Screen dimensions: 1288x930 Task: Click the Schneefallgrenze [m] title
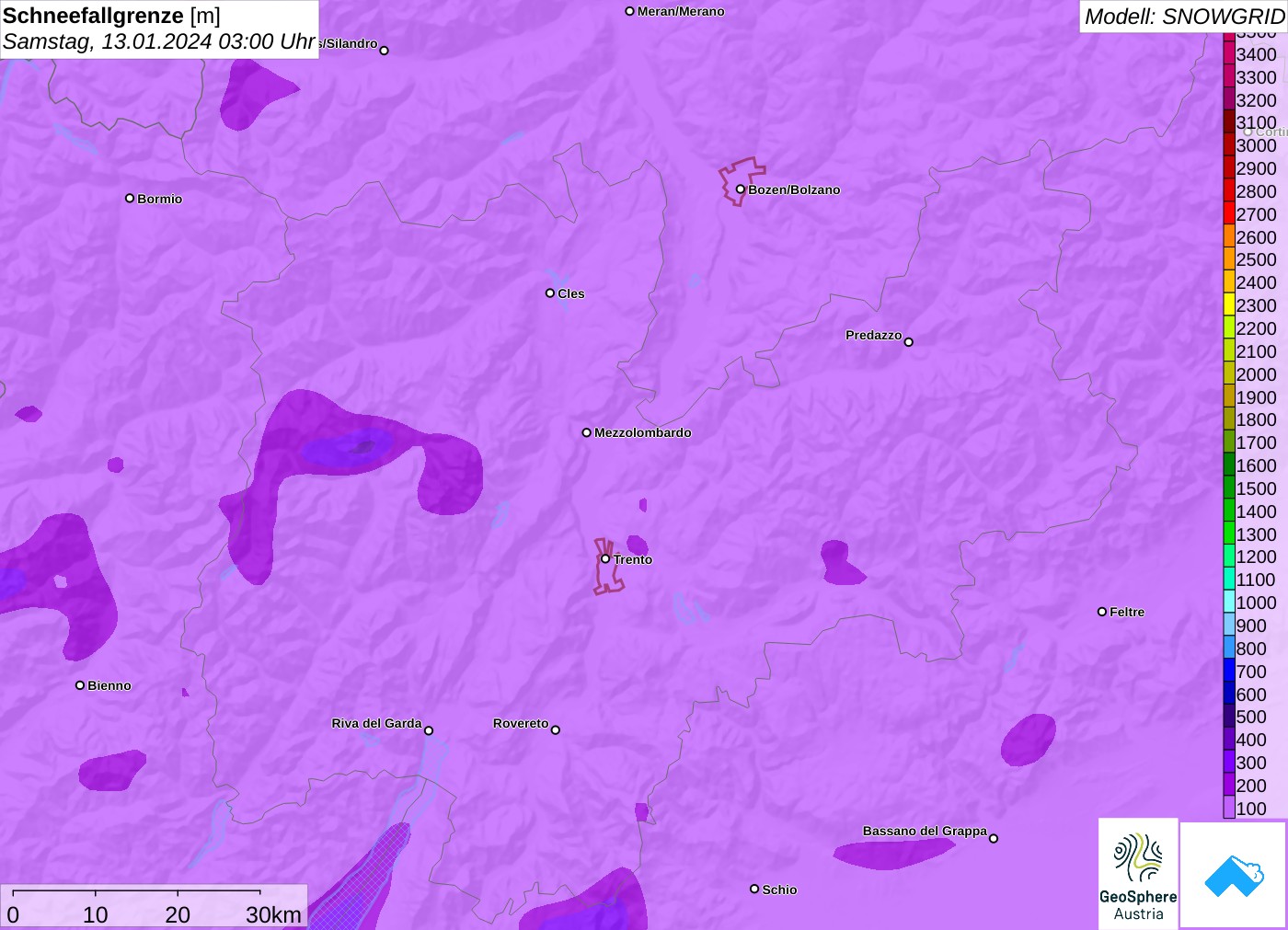[x=112, y=16]
